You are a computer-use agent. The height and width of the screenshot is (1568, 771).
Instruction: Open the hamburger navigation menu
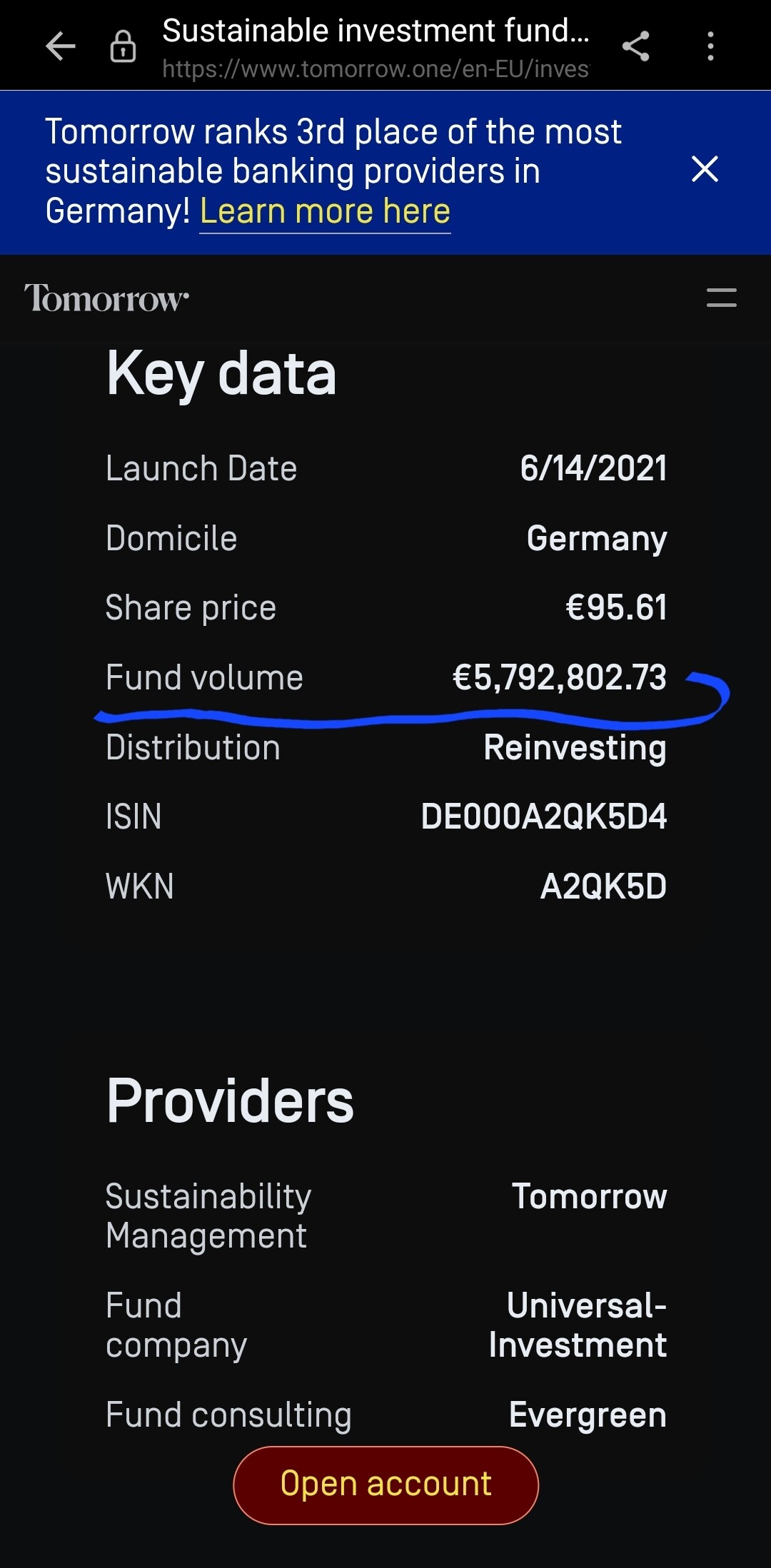721,298
